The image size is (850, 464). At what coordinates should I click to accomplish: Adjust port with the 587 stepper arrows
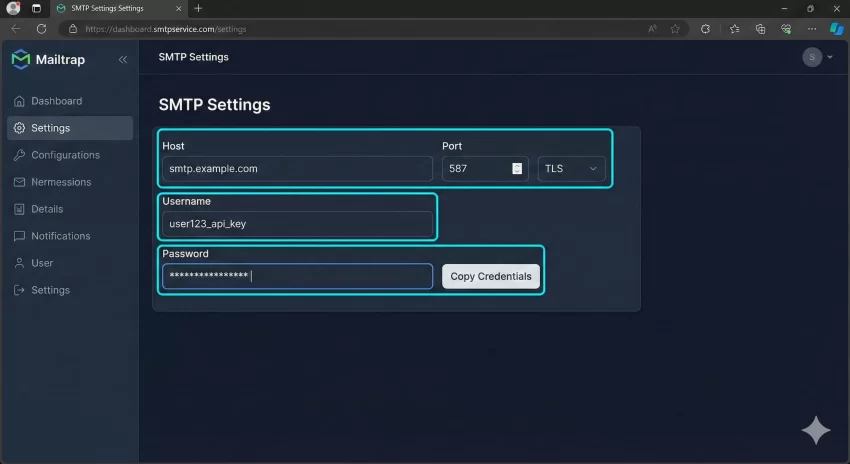(517, 169)
